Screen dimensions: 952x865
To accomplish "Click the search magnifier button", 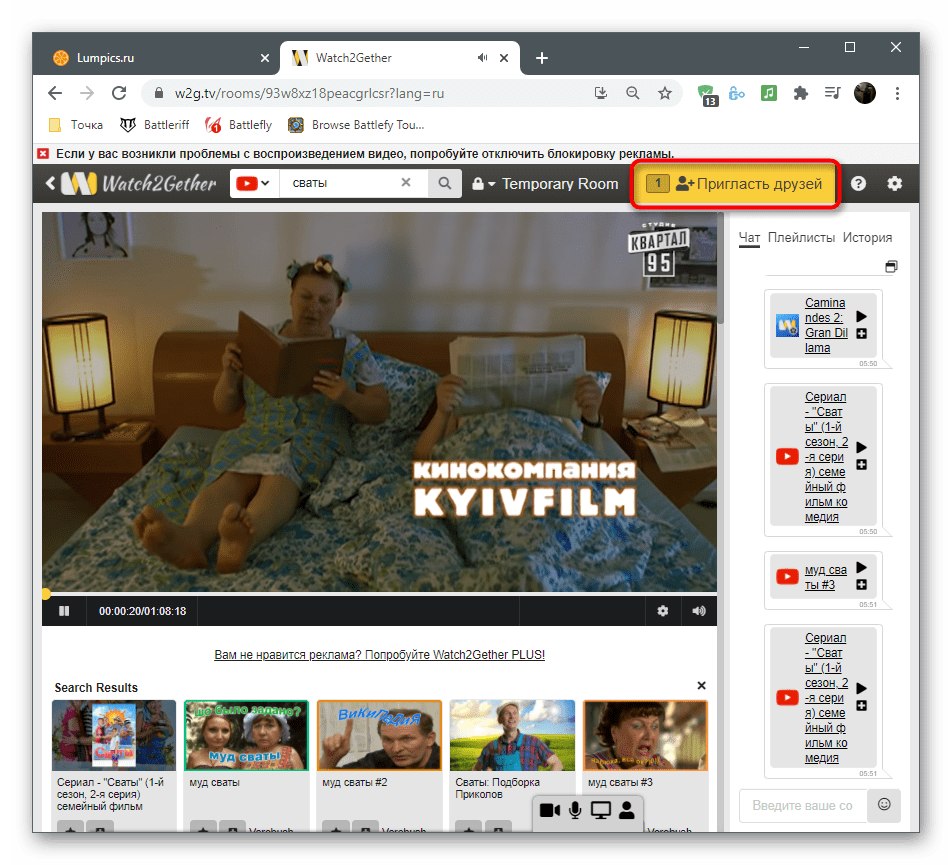I will tap(444, 183).
